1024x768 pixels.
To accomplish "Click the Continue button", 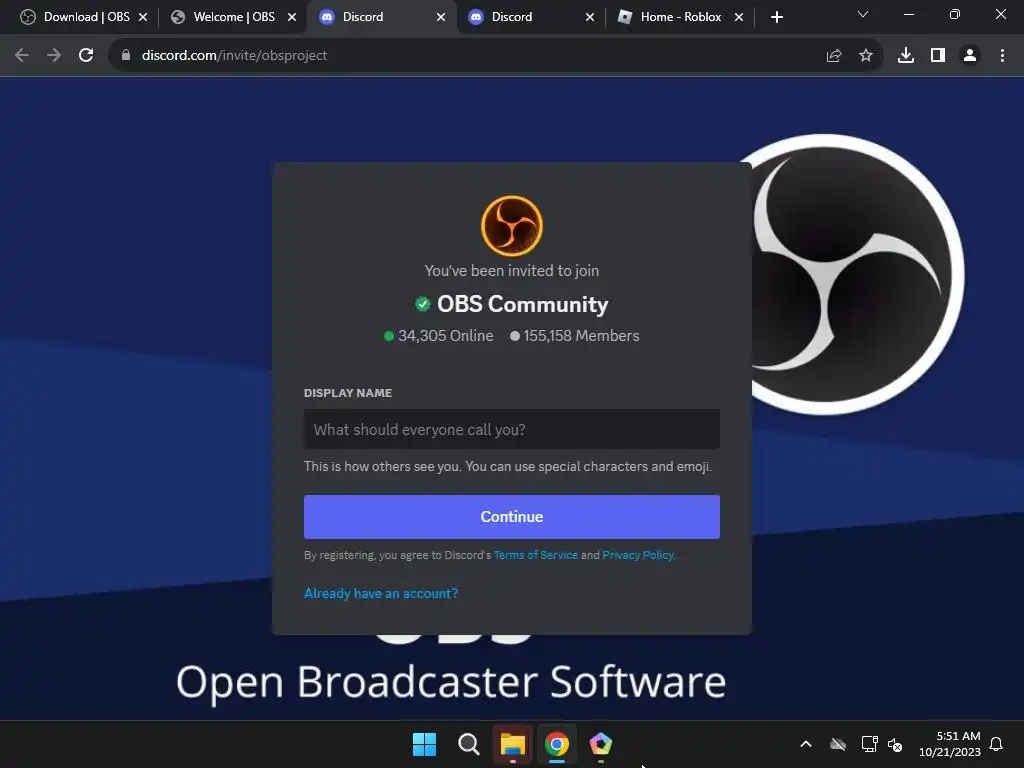I will (x=511, y=517).
